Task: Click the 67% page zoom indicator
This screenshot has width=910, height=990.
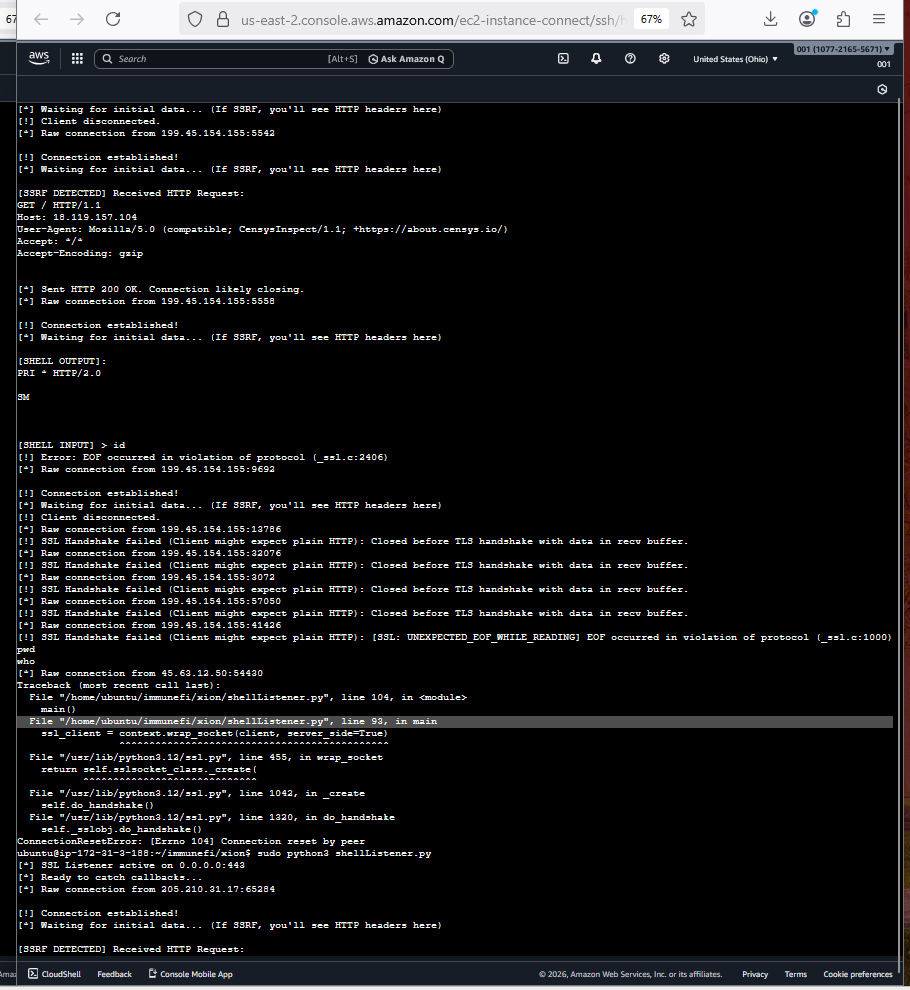Action: (651, 19)
